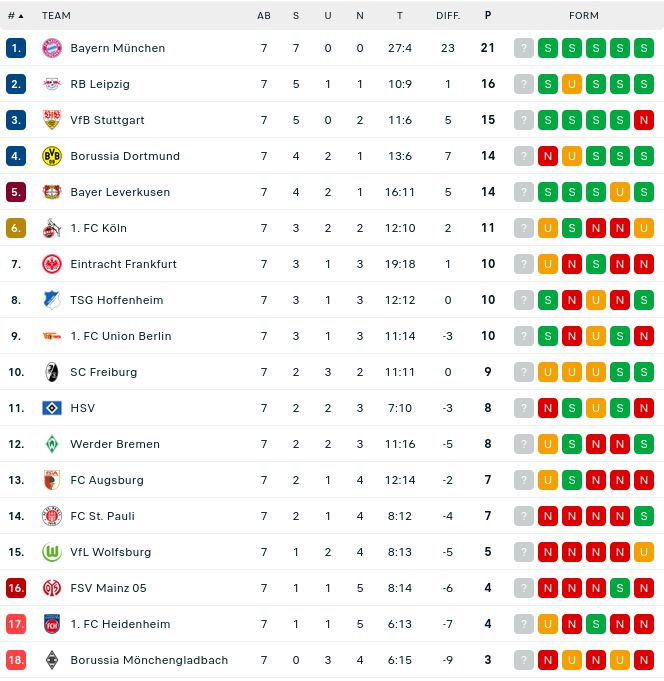Open the 1. FC Köln team link
The height and width of the screenshot is (681, 664).
tap(98, 228)
